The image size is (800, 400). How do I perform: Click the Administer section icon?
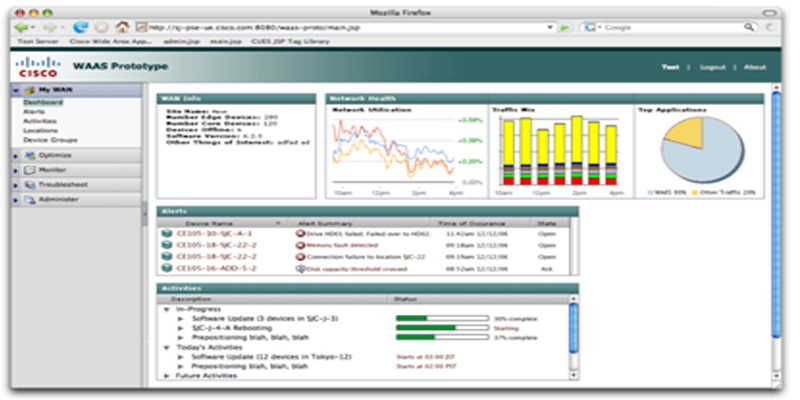pyautogui.click(x=30, y=199)
